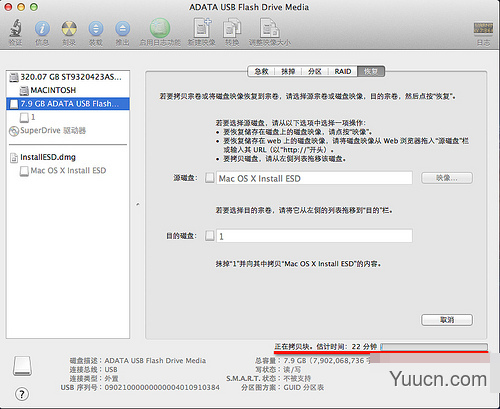
Task: Click the connection bus USB text
Action: [x=111, y=370]
